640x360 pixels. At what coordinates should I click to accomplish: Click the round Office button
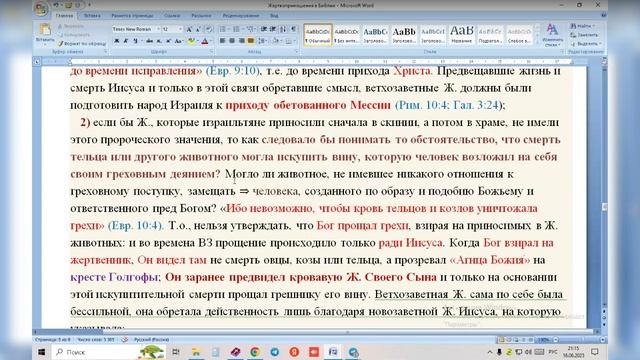[41, 9]
